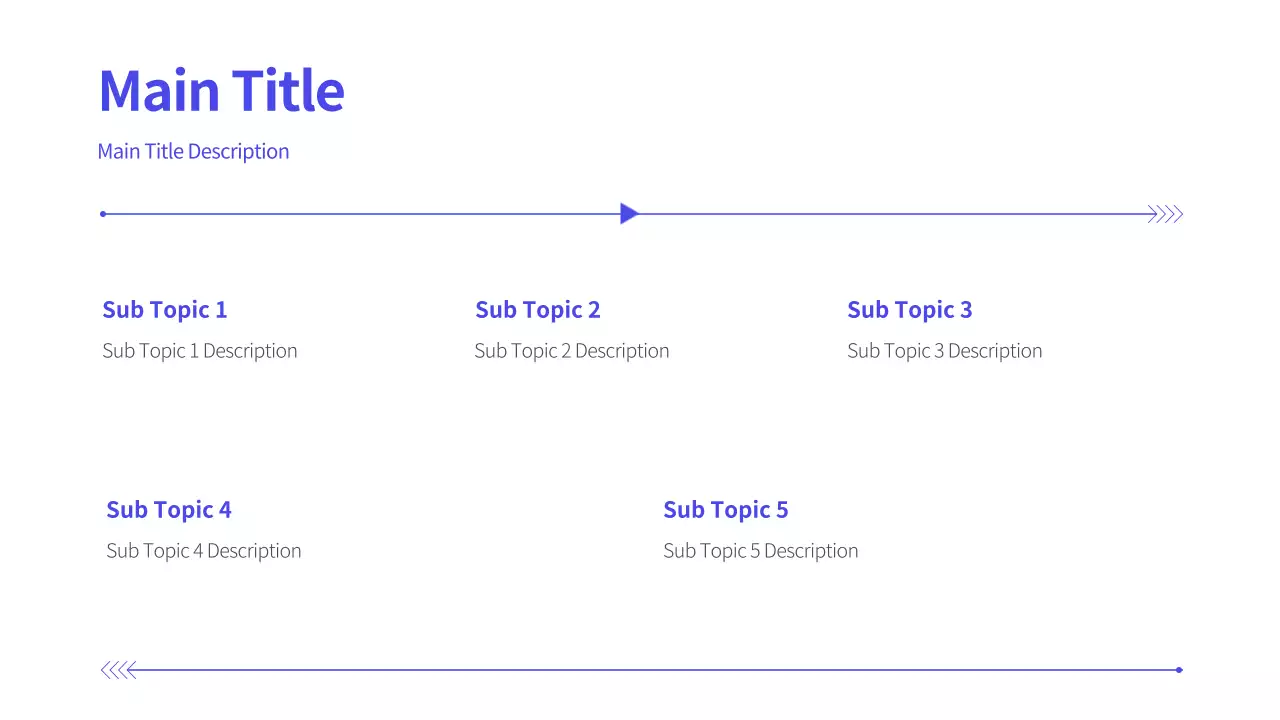The width and height of the screenshot is (1280, 720).
Task: Select the Sub Topic 3 heading
Action: 909,310
